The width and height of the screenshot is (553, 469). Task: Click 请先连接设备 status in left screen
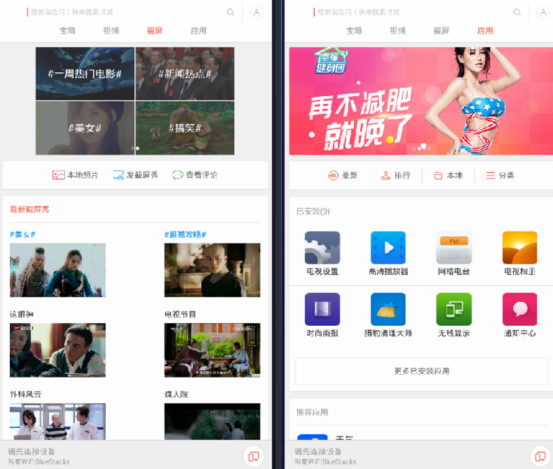(x=32, y=451)
